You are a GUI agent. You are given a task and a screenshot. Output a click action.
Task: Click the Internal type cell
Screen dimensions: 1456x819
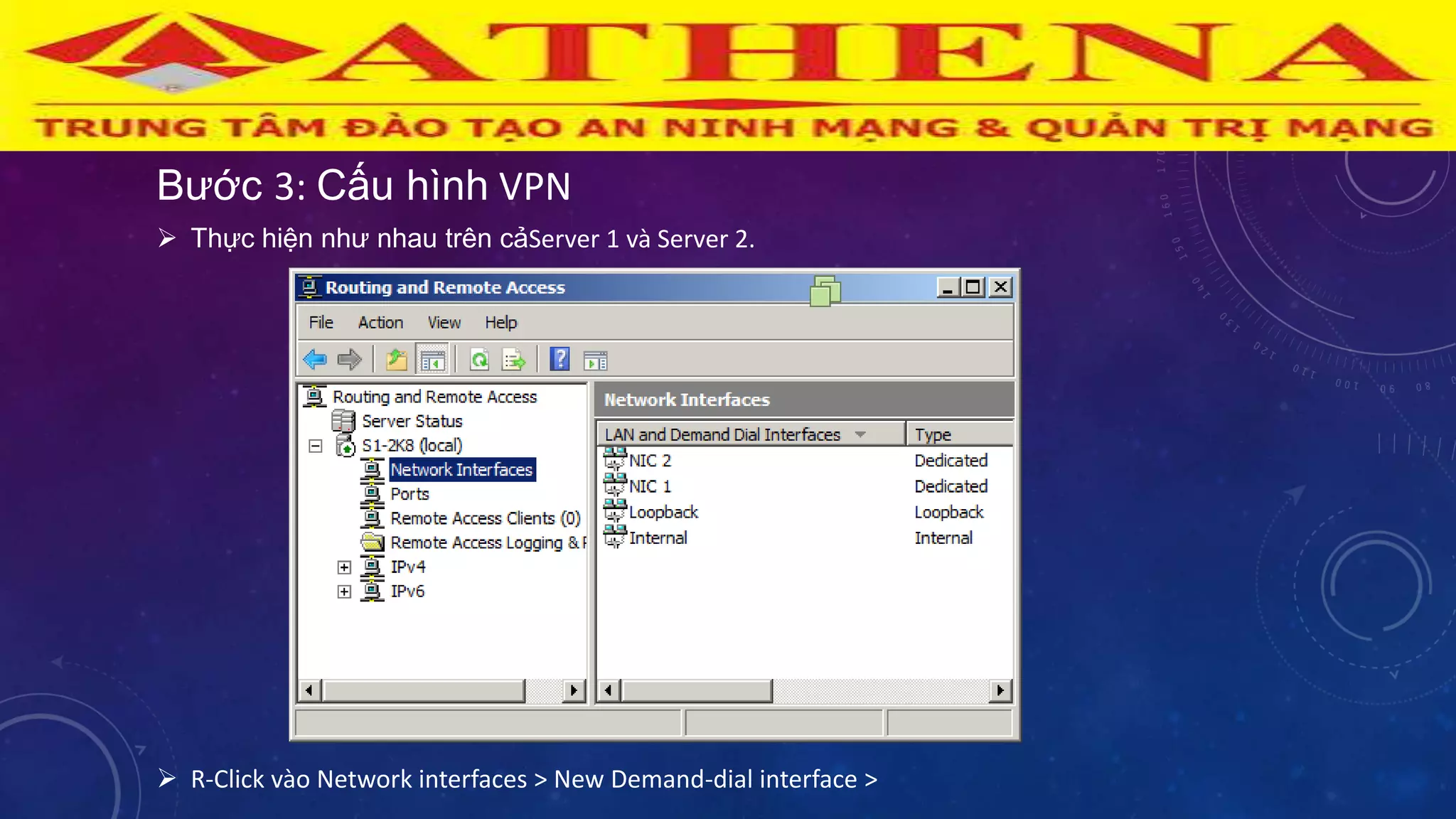(x=943, y=538)
